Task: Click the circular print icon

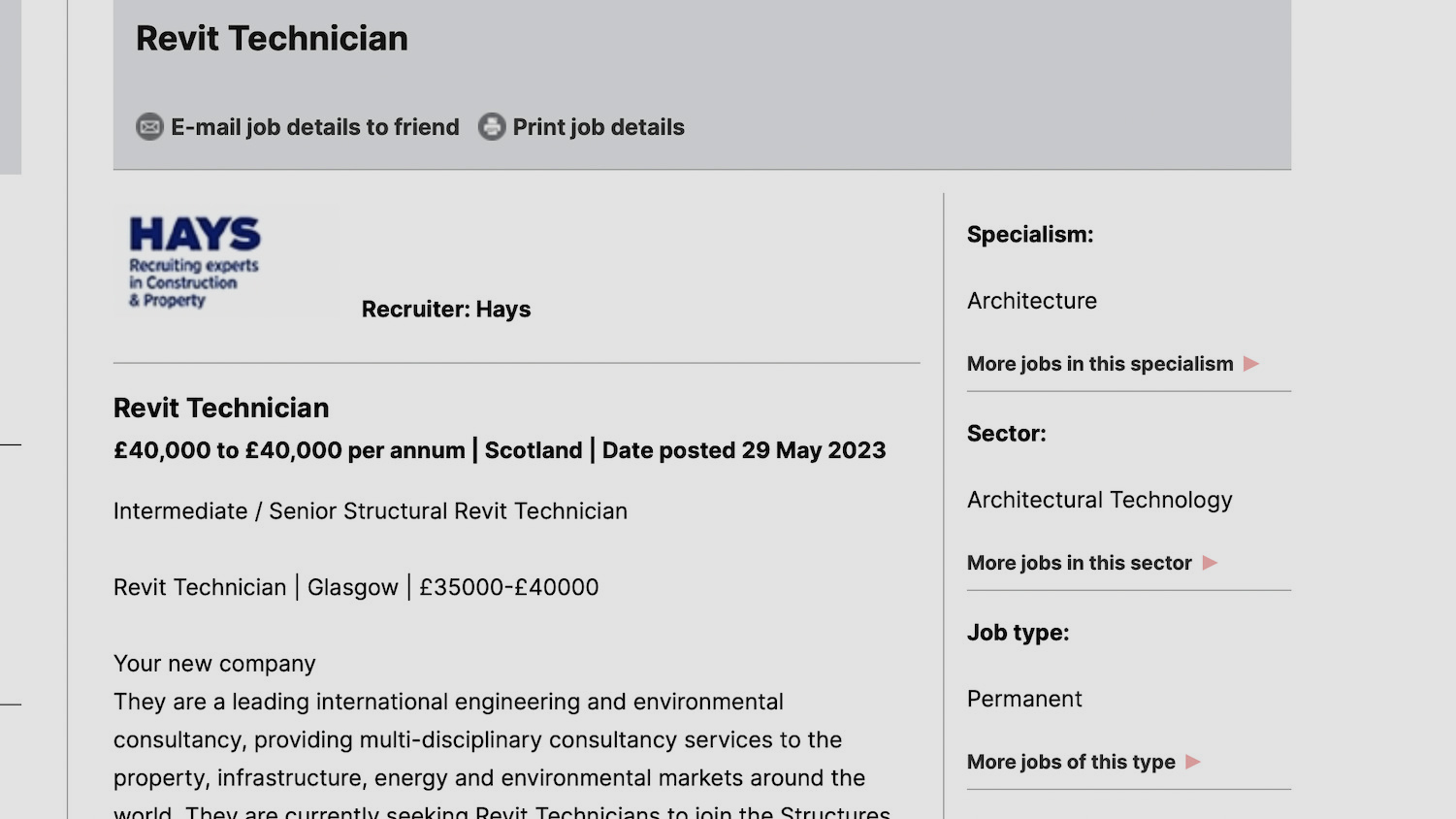Action: 491,126
